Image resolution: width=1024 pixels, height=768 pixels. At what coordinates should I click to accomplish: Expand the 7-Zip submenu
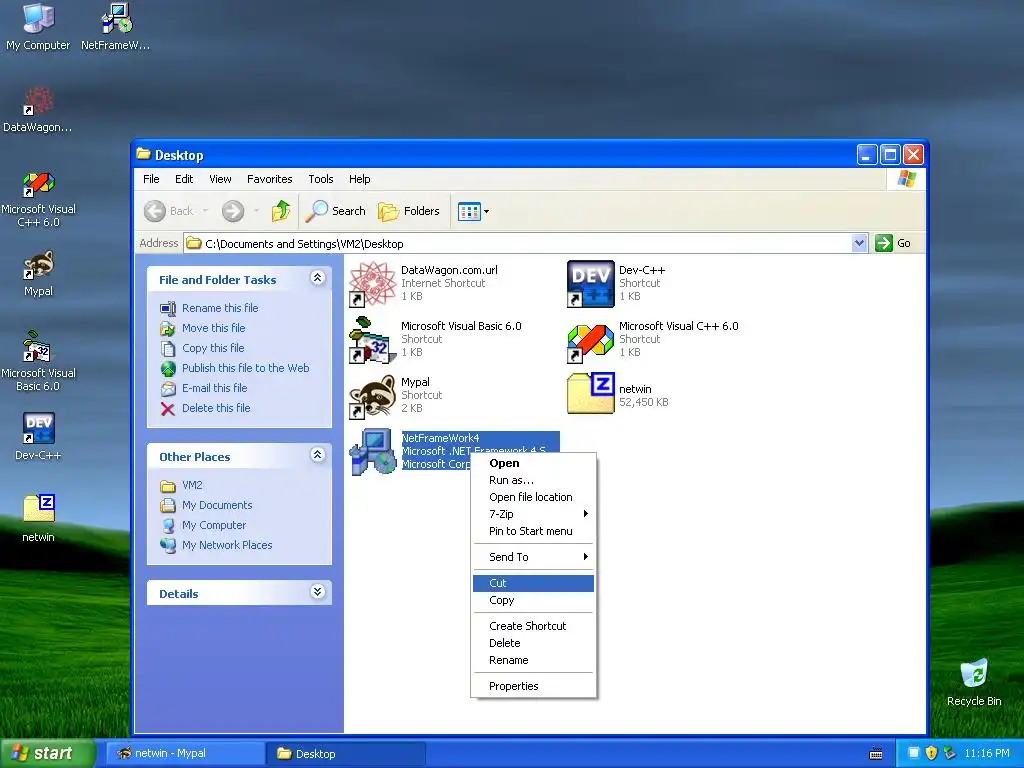point(533,514)
